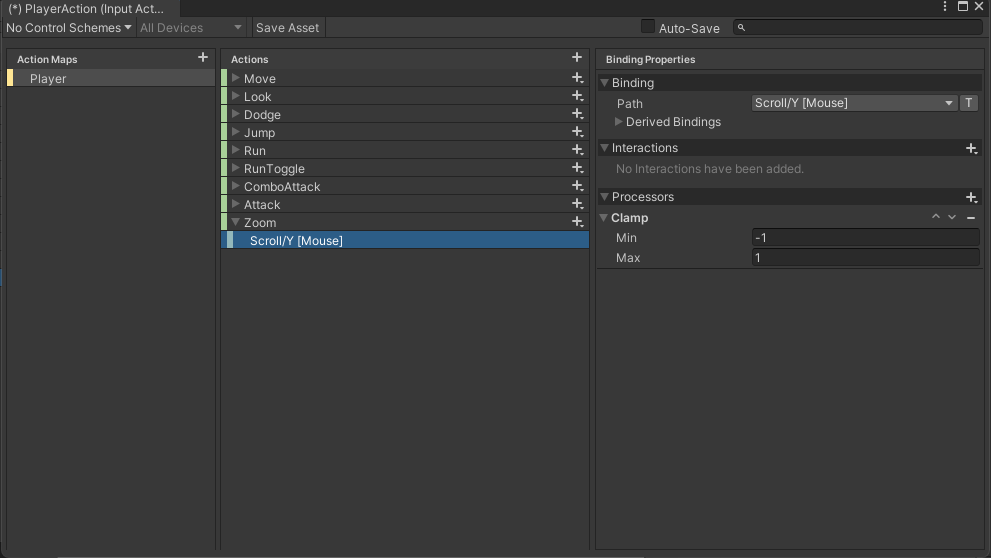Remove the Clamp processor with minus icon

click(971, 217)
